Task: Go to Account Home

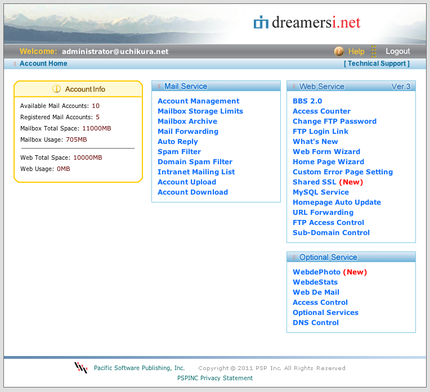Action: 43,63
